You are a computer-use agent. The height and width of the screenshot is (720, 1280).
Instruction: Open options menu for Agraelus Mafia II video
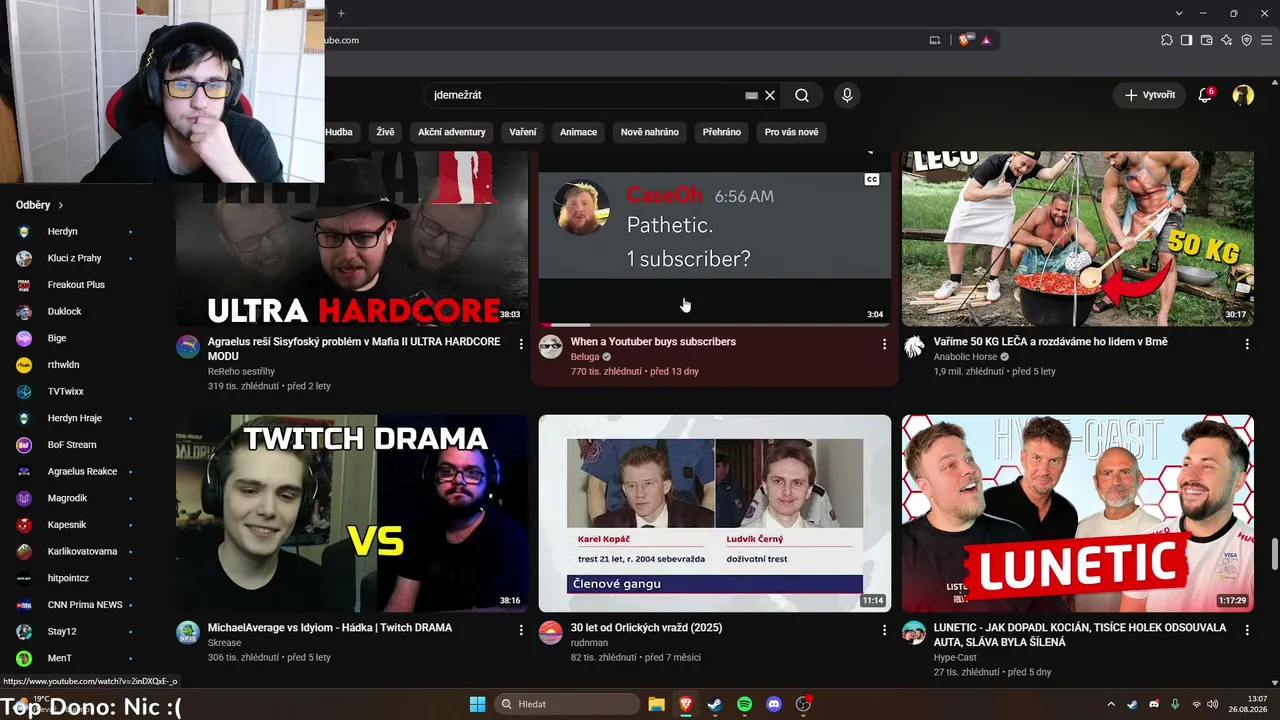pos(521,343)
